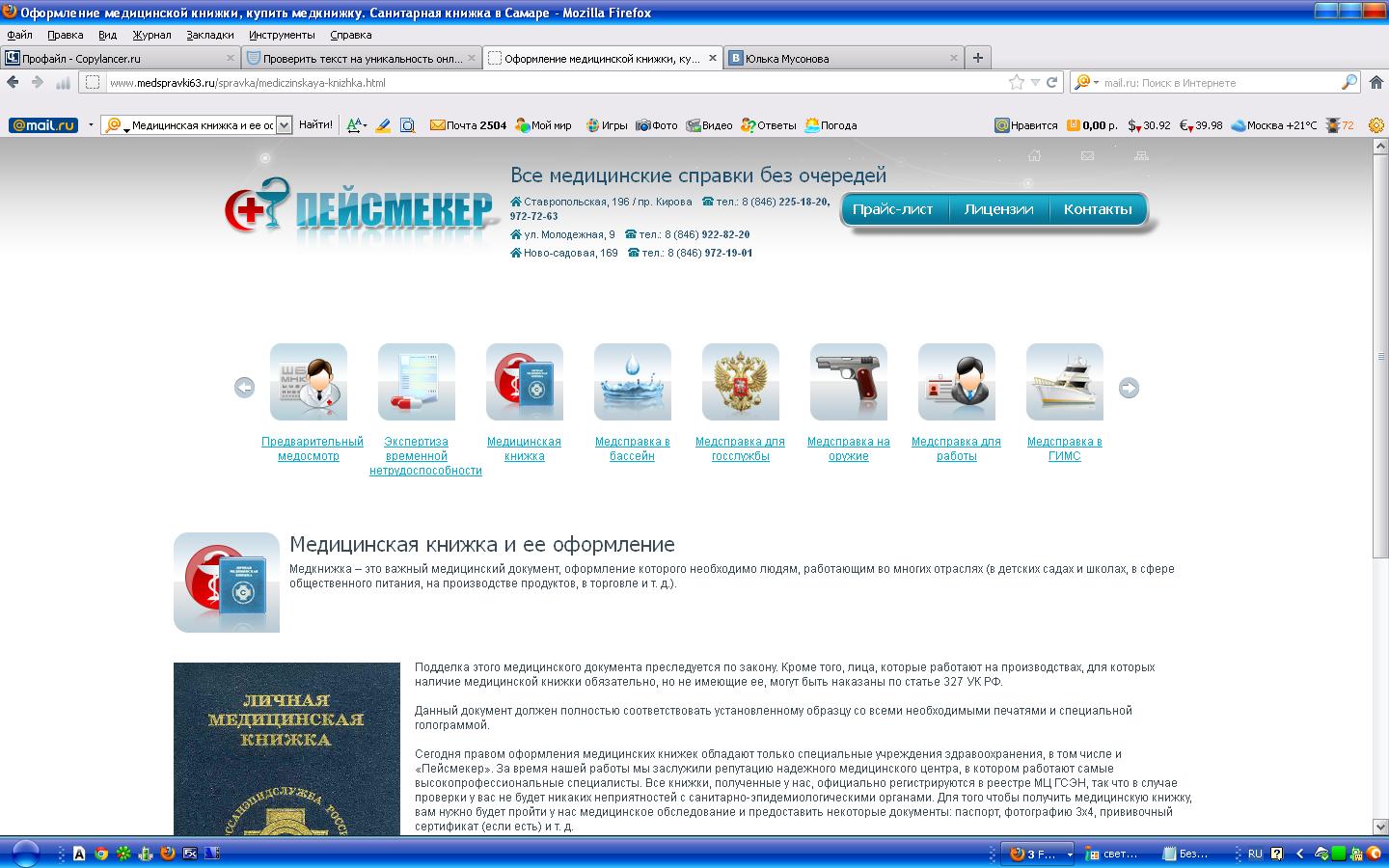Click the page search icon in the Mail.ru toolbar

(x=407, y=125)
